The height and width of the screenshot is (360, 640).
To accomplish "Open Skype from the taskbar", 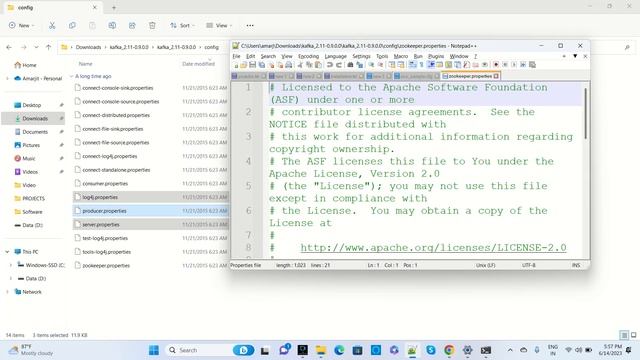I will pyautogui.click(x=431, y=350).
